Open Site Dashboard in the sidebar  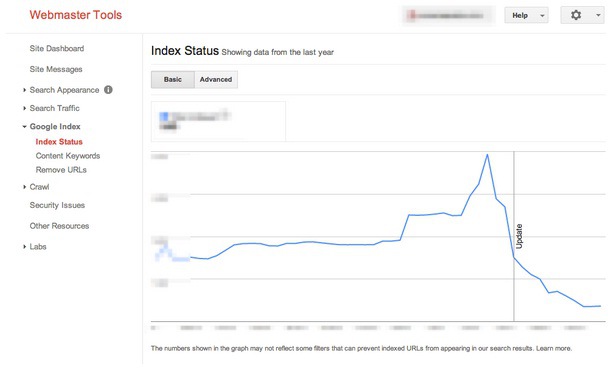coord(57,49)
